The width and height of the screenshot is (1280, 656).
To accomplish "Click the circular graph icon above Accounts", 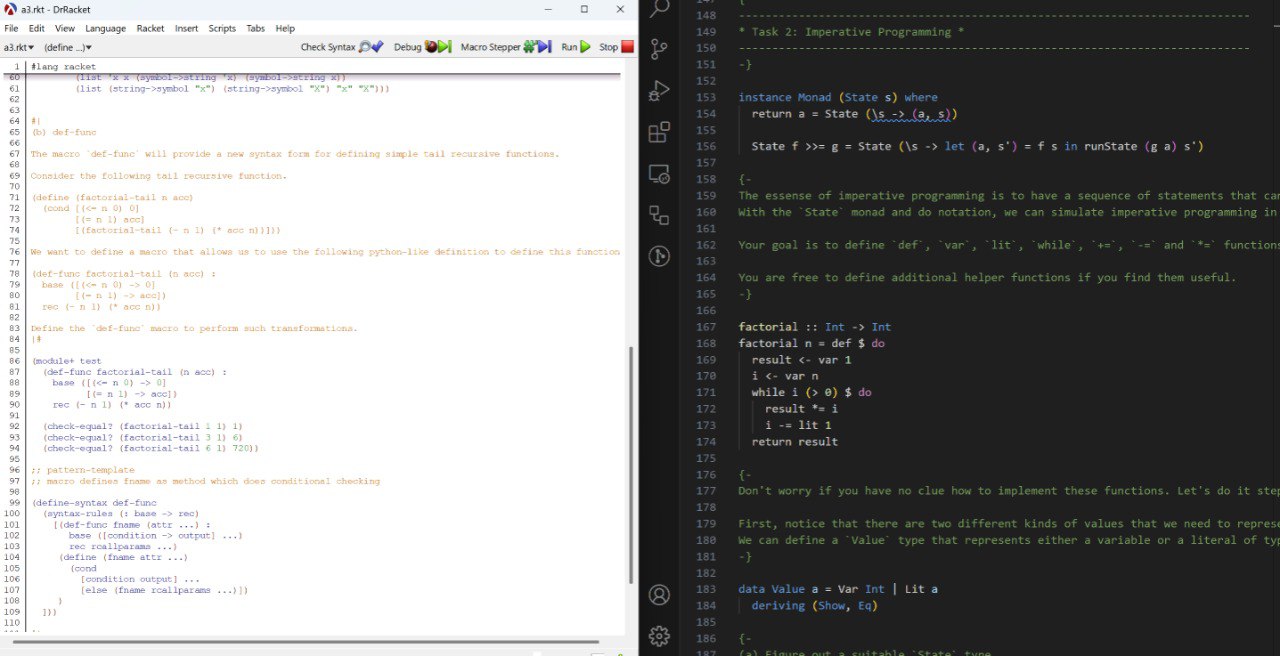I will click(x=659, y=257).
